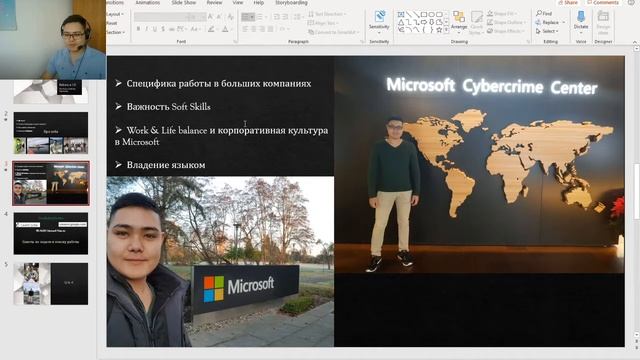Click the Arrange button in Drawing group
Viewport: 640px width, 360px height.
(459, 22)
